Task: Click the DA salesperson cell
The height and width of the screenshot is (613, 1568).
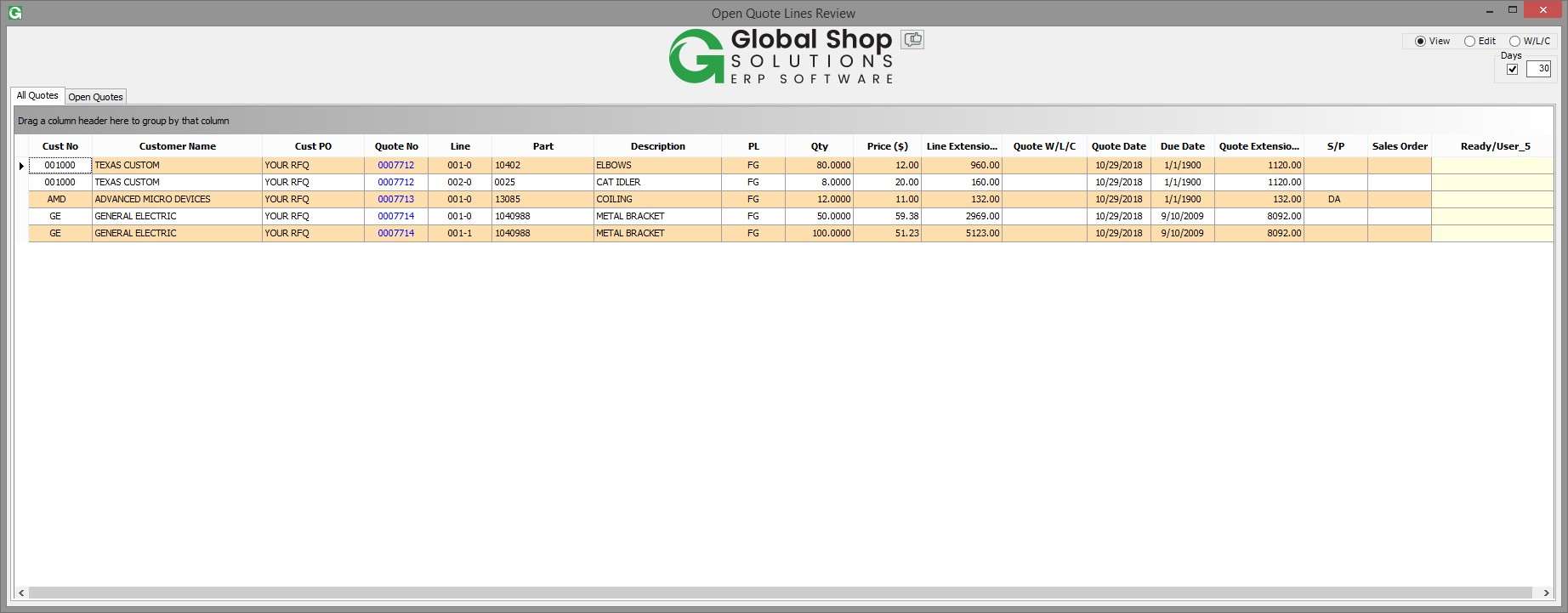Action: [1336, 199]
